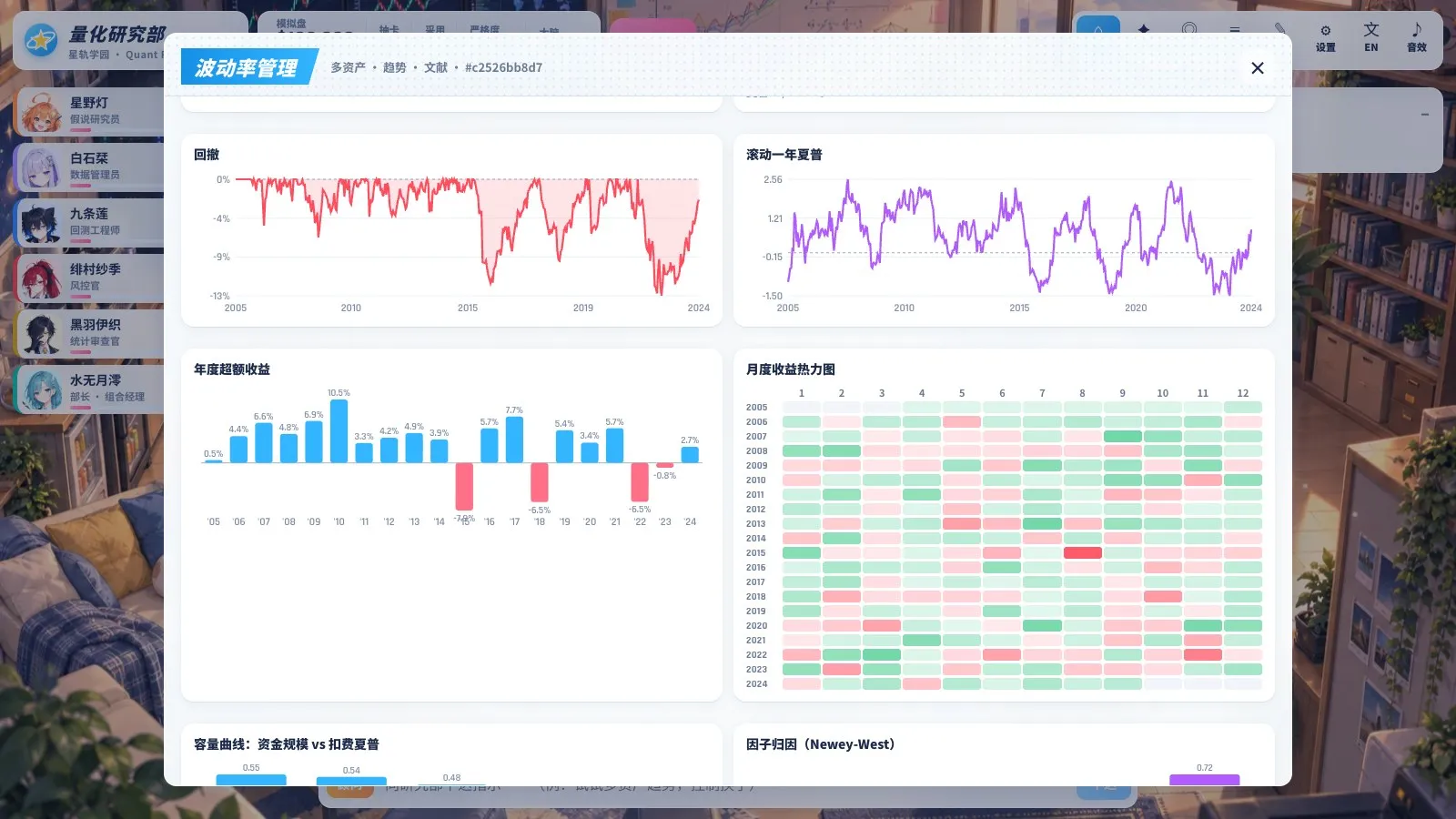Click the 0.5% bar for year '05

(213, 460)
